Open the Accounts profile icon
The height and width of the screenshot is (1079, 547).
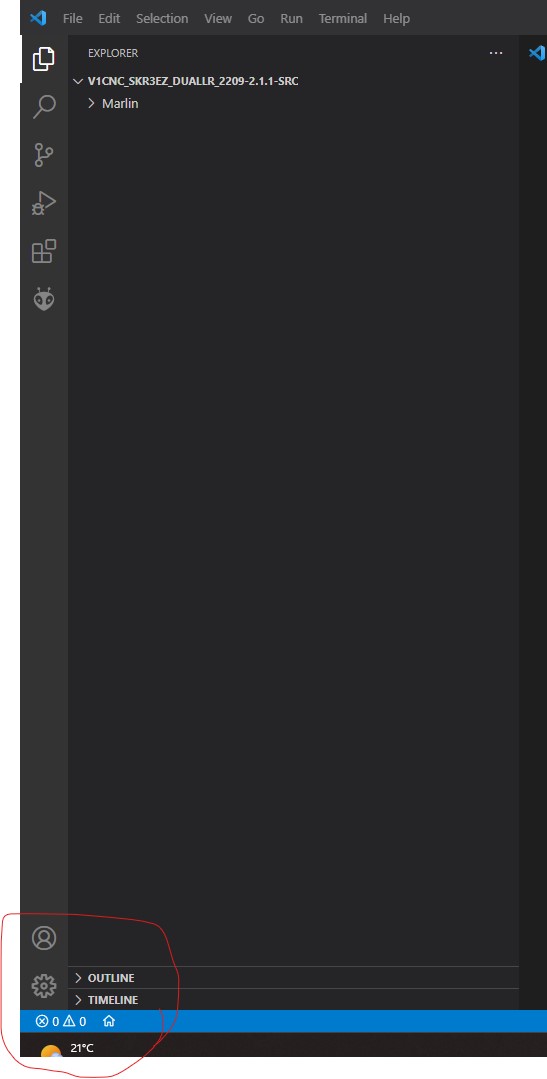pos(44,938)
